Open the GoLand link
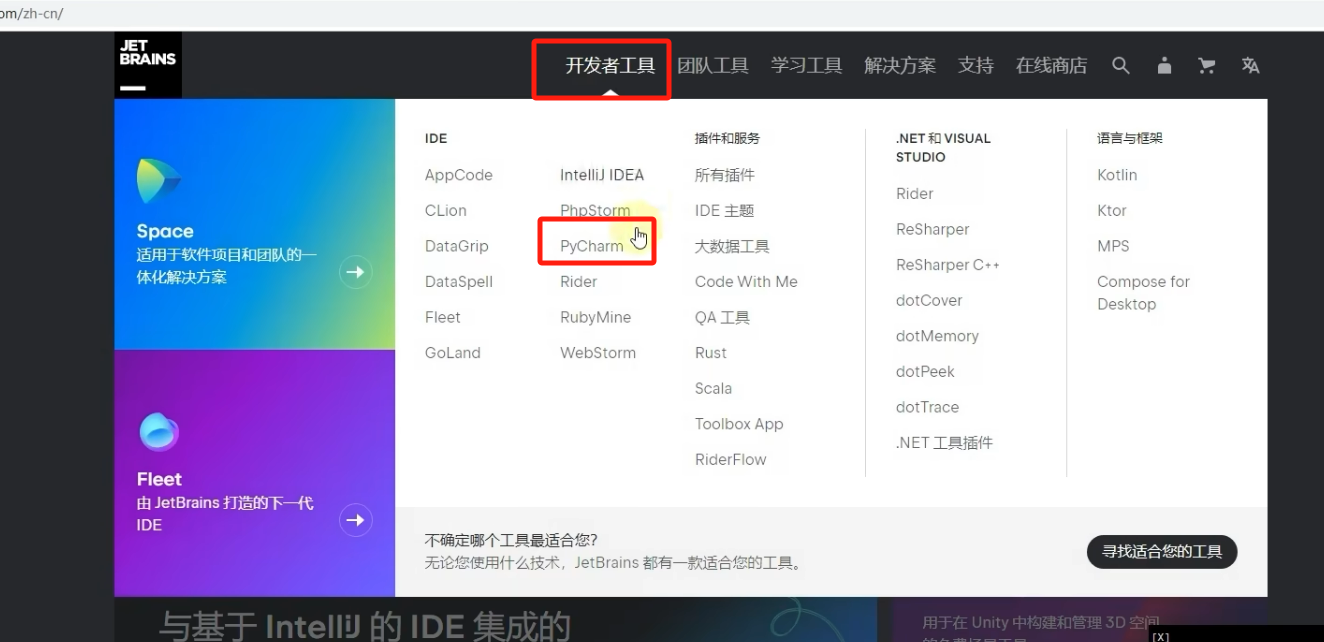 453,353
